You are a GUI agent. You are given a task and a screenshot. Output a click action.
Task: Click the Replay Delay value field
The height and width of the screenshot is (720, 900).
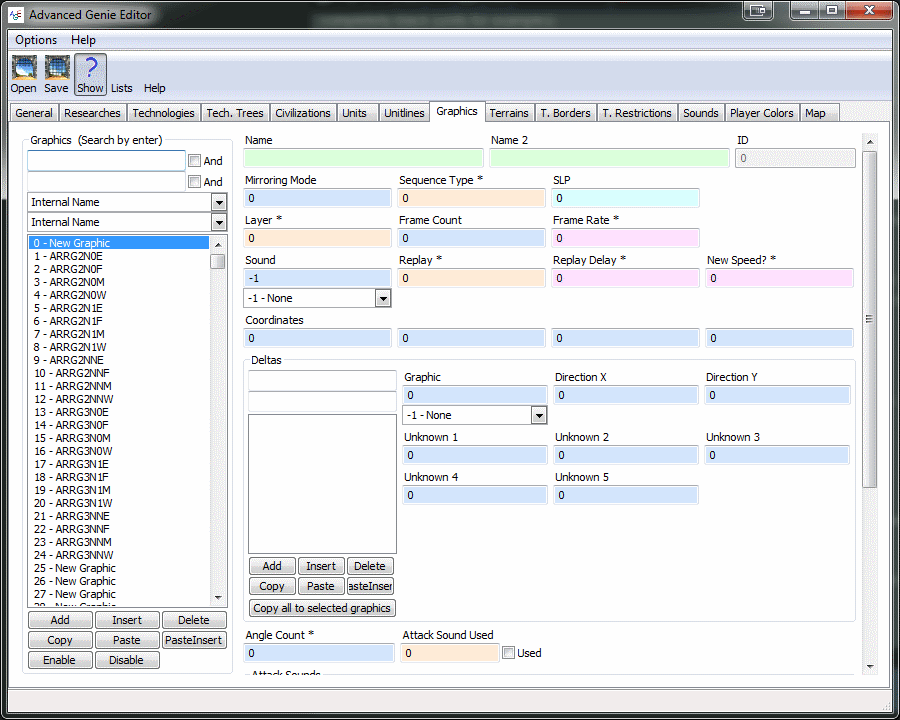click(x=626, y=278)
